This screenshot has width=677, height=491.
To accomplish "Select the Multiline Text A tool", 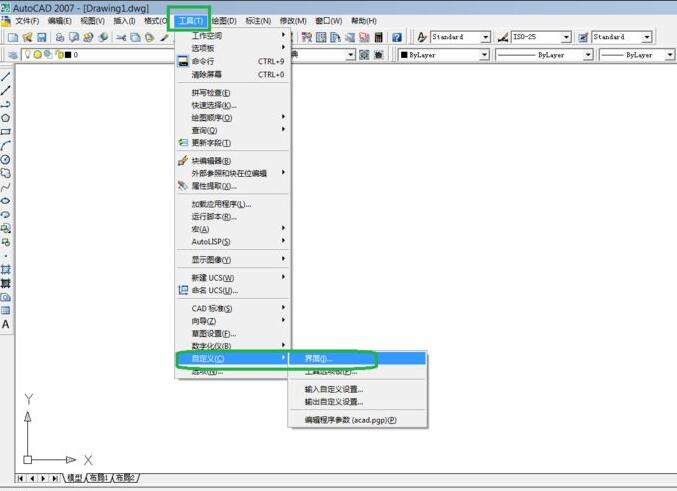I will pyautogui.click(x=6, y=324).
